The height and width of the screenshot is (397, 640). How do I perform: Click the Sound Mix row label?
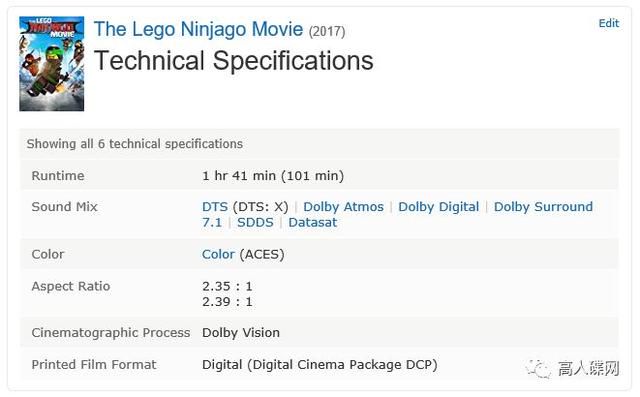pyautogui.click(x=64, y=206)
